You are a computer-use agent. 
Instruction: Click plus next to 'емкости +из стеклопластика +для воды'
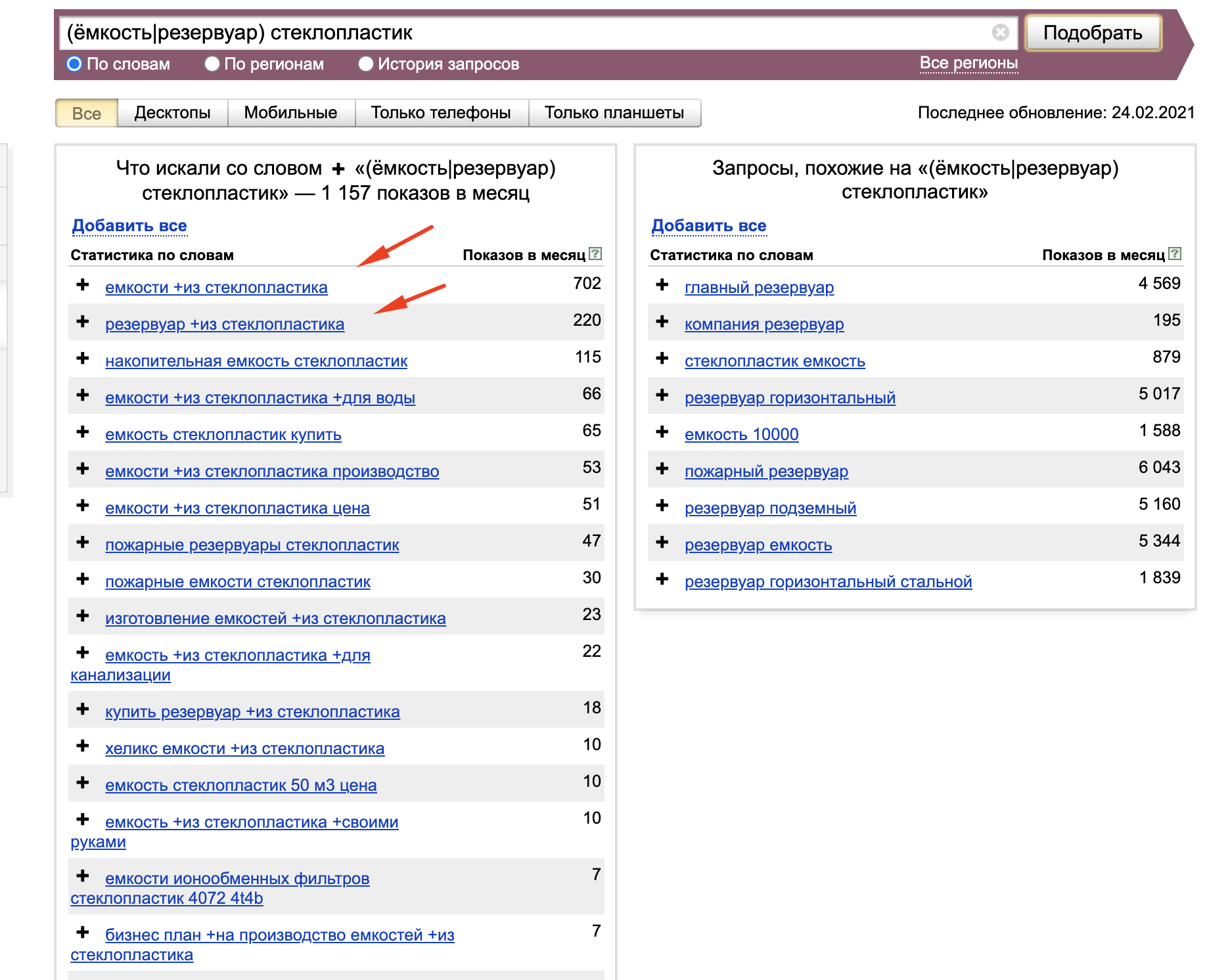[x=83, y=395]
